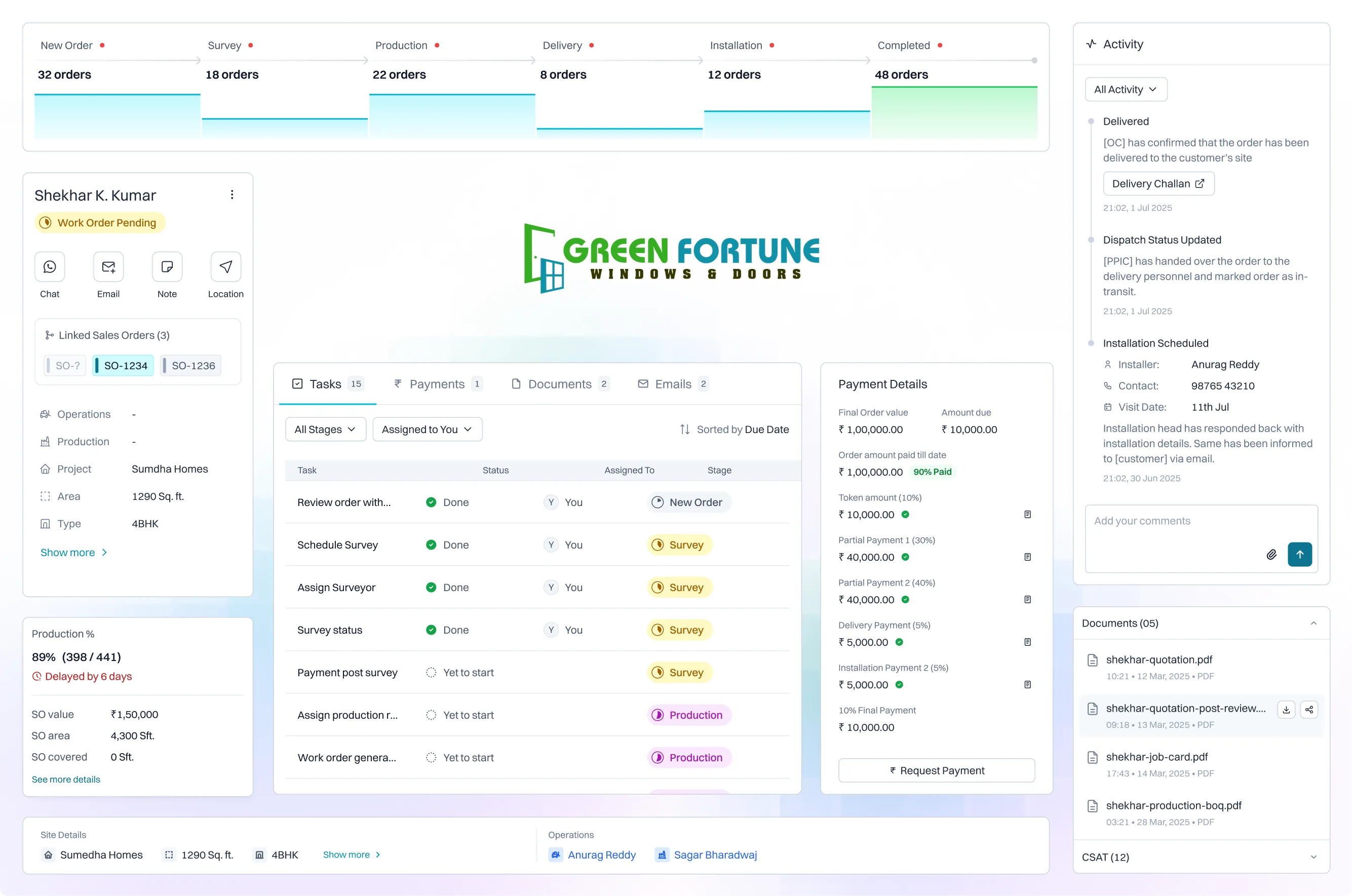The image size is (1352, 896).
Task: Open receipt icon for Installation Payment 2 (5%)
Action: [1027, 685]
